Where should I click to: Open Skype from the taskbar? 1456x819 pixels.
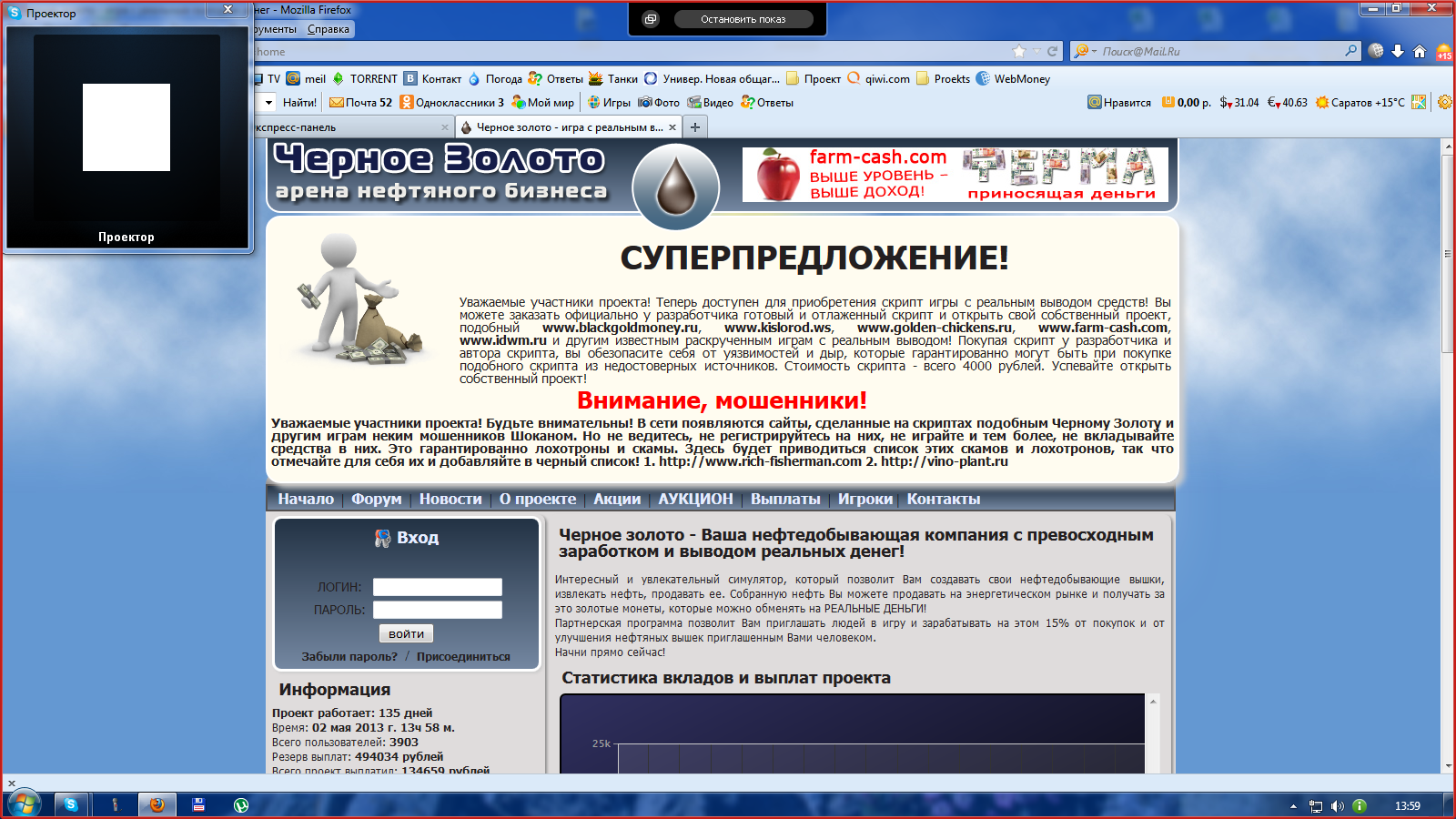pos(71,804)
